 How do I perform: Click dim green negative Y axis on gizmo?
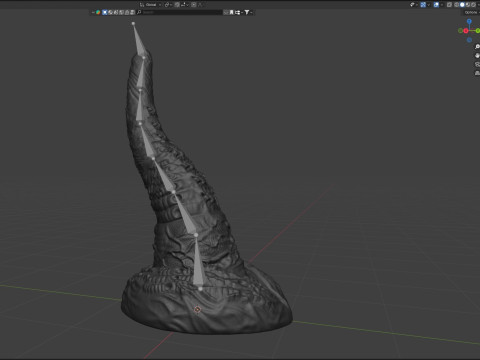[x=460, y=31]
